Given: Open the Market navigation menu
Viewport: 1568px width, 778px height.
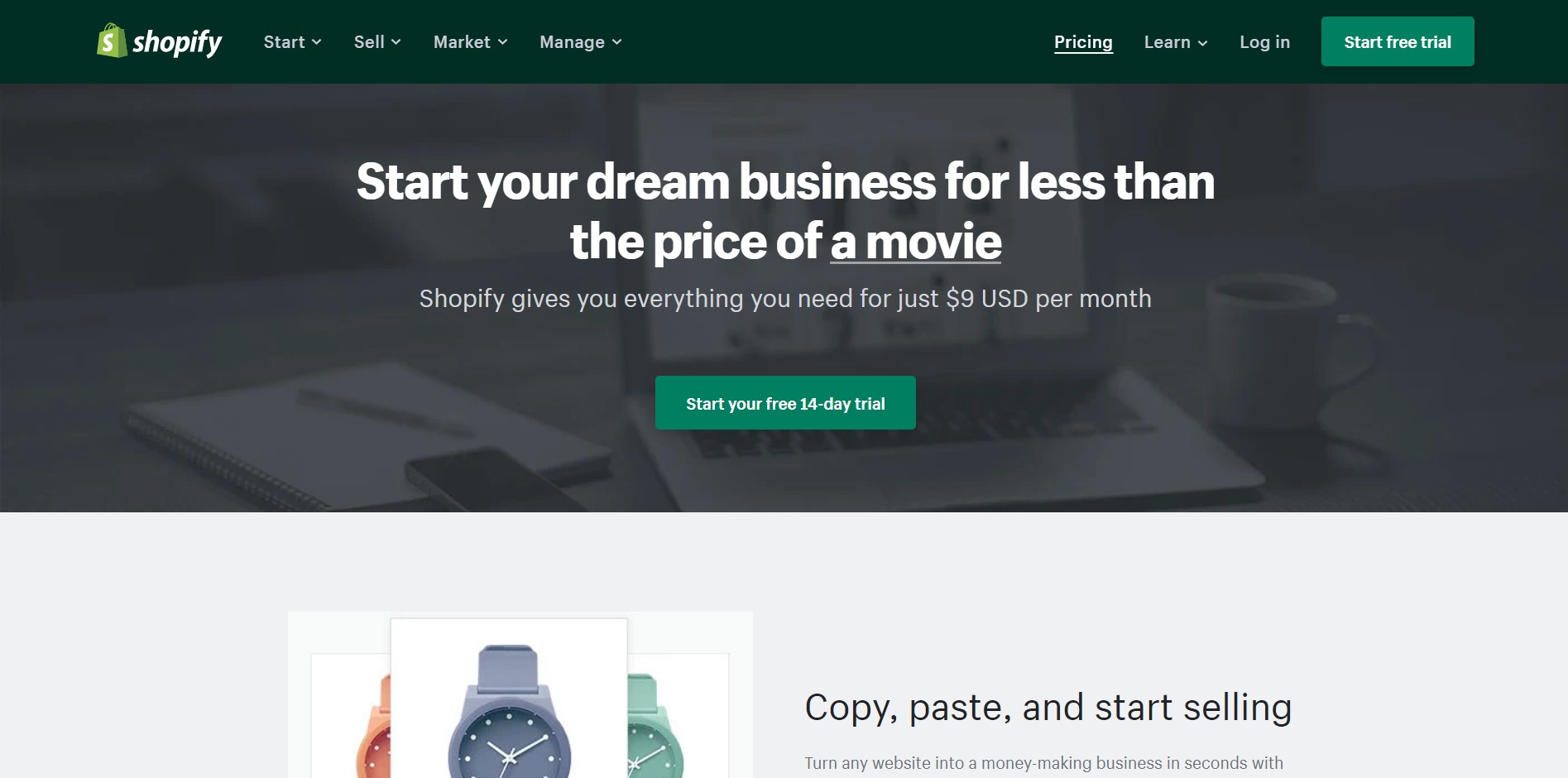Looking at the screenshot, I should 470,42.
